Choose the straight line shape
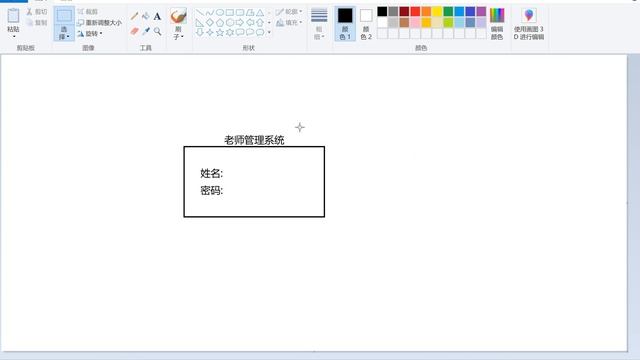 pyautogui.click(x=200, y=12)
